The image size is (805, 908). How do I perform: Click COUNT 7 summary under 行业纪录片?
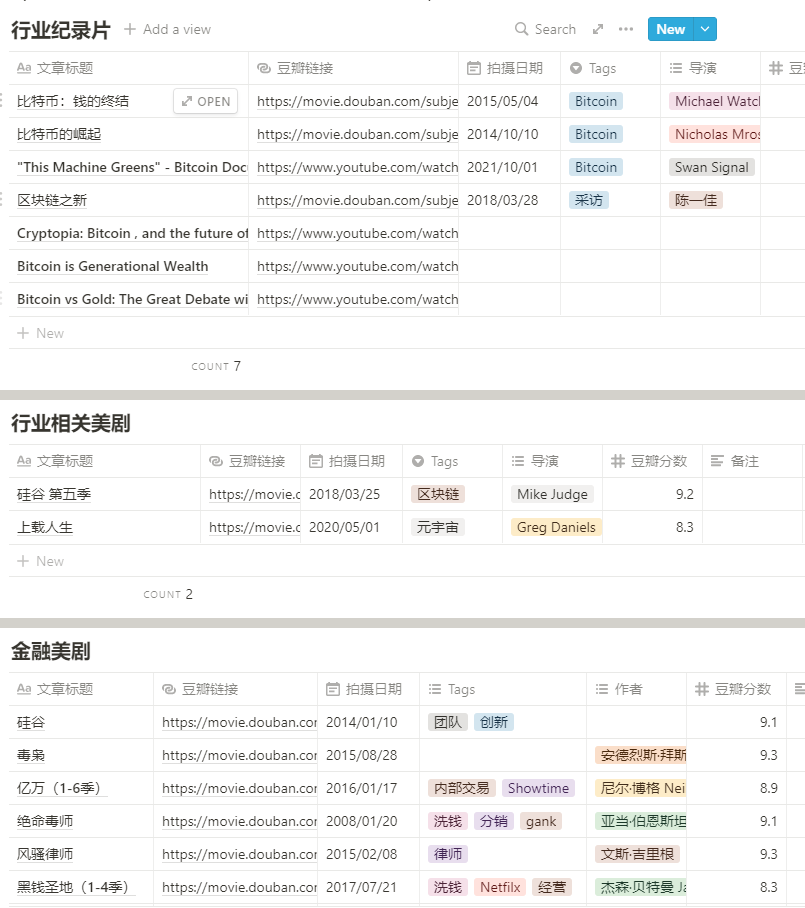click(x=216, y=366)
